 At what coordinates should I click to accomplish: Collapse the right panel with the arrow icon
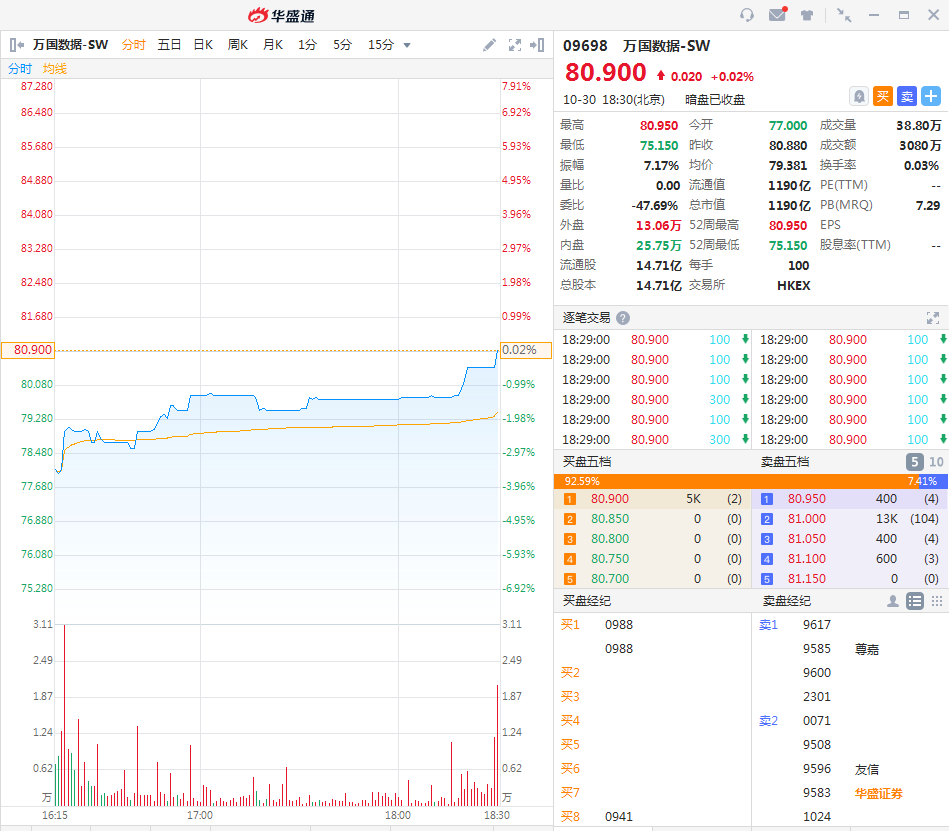click(x=537, y=45)
